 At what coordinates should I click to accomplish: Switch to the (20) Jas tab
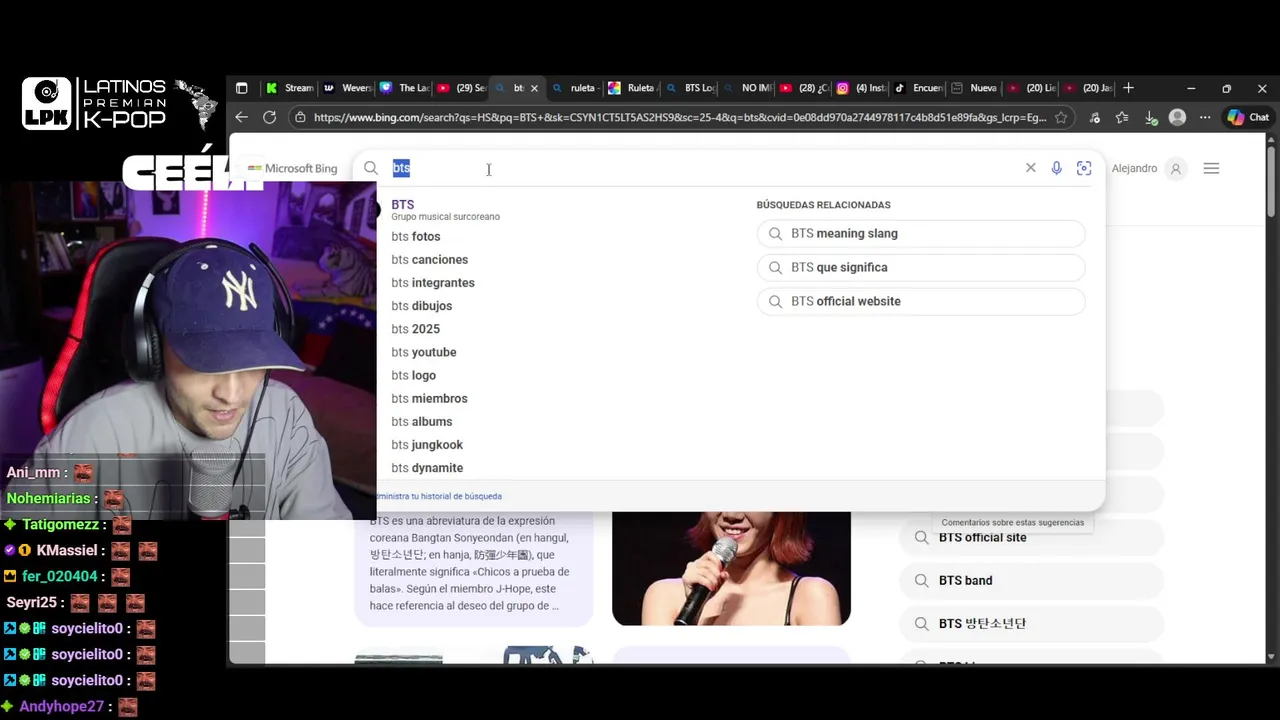pos(1087,88)
